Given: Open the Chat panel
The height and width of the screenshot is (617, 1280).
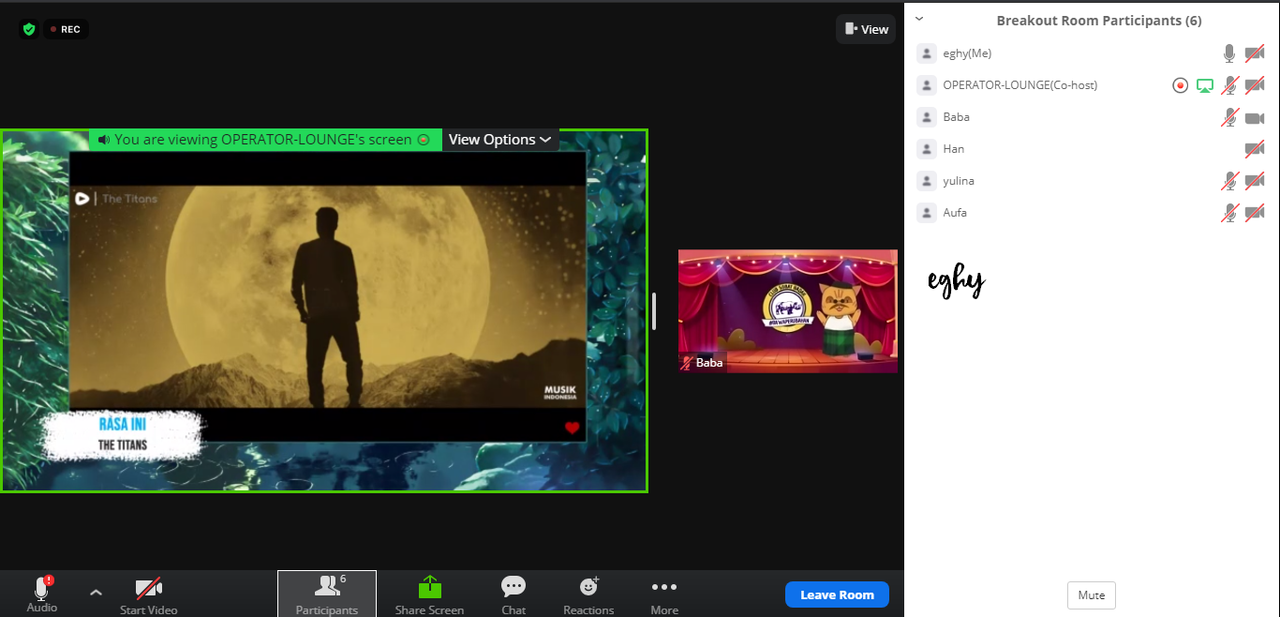Looking at the screenshot, I should pyautogui.click(x=513, y=595).
